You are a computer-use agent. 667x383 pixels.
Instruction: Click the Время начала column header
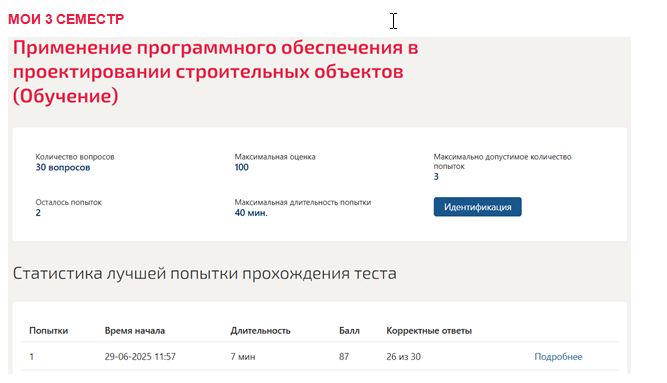click(135, 331)
